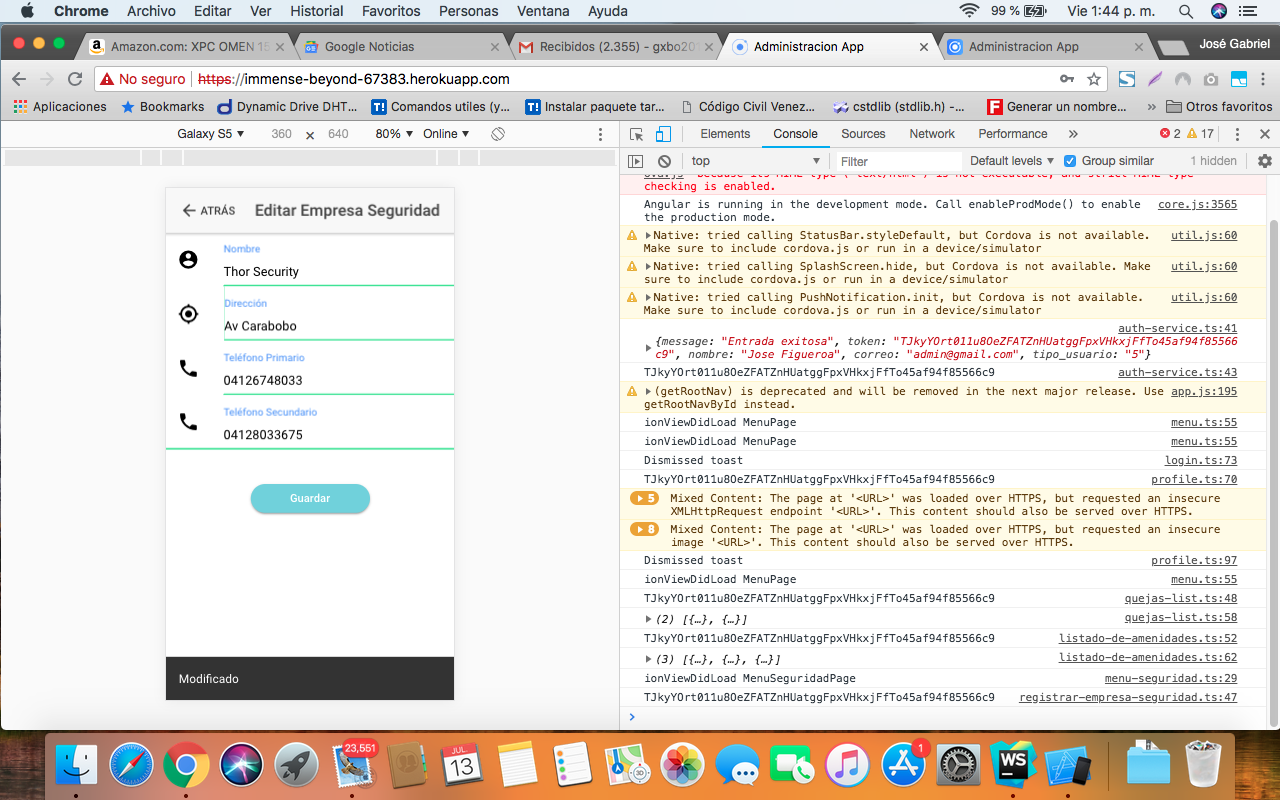Bookmark this page with the star icon
Viewport: 1280px width, 800px height.
(x=1094, y=79)
